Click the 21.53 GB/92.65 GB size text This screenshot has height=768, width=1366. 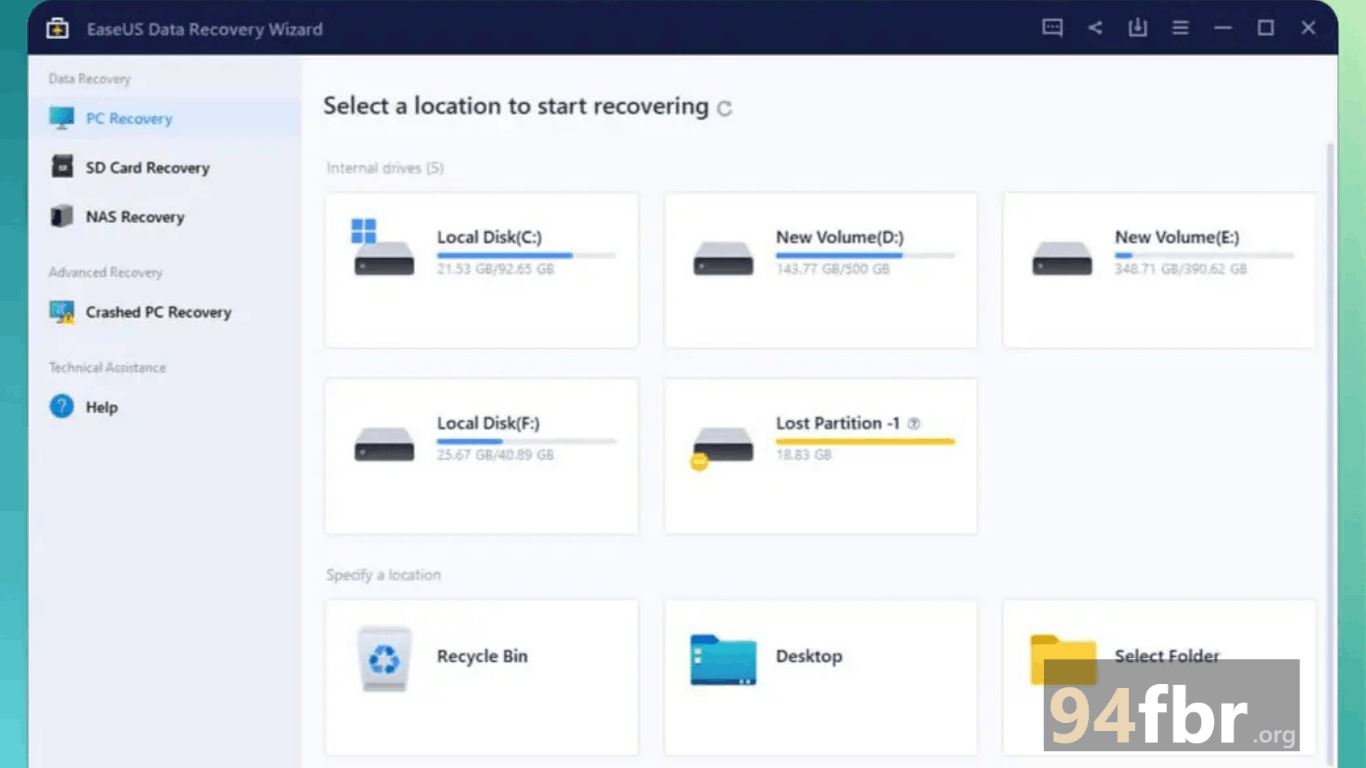(495, 269)
